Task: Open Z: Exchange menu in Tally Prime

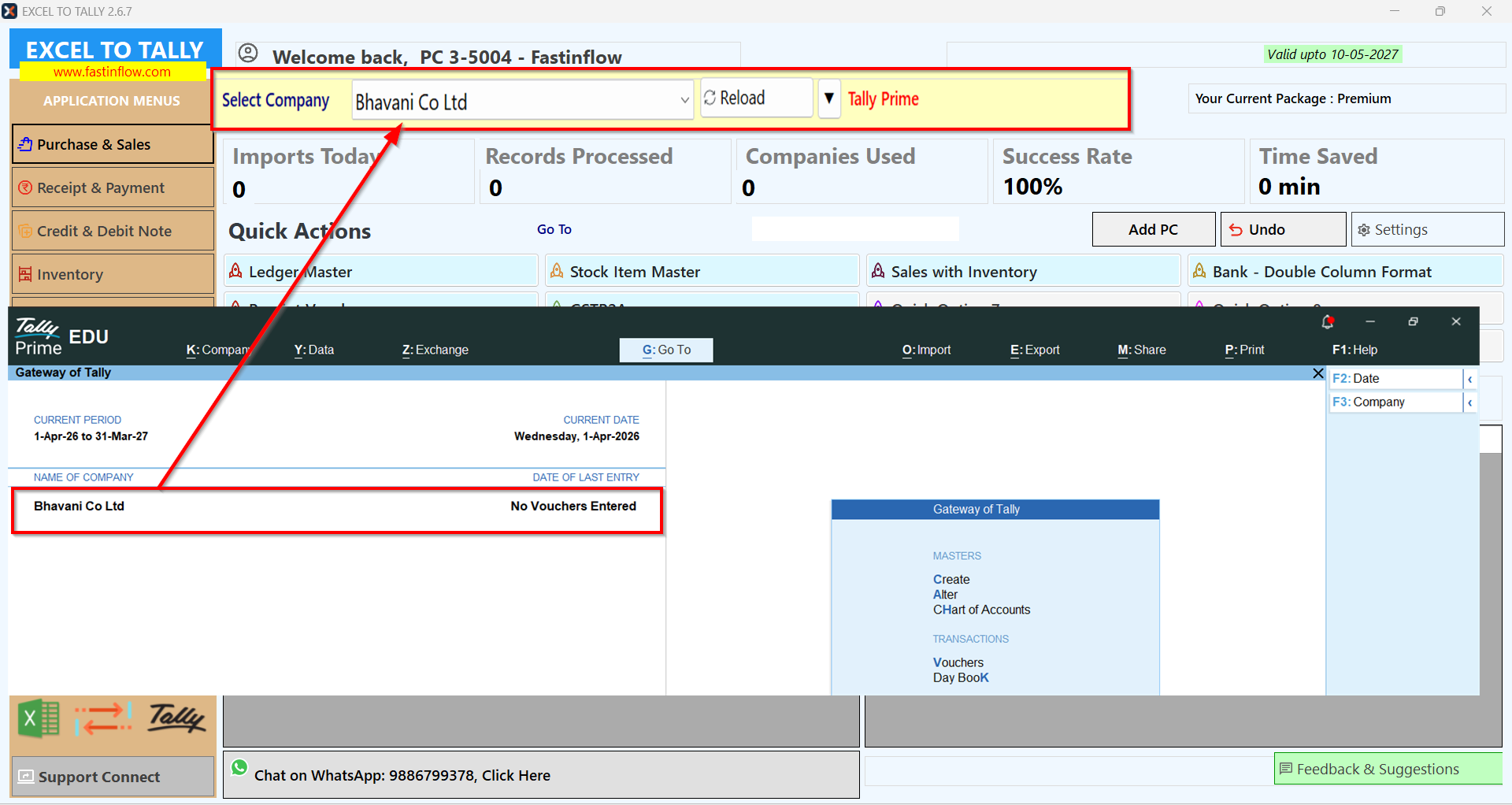Action: [435, 350]
